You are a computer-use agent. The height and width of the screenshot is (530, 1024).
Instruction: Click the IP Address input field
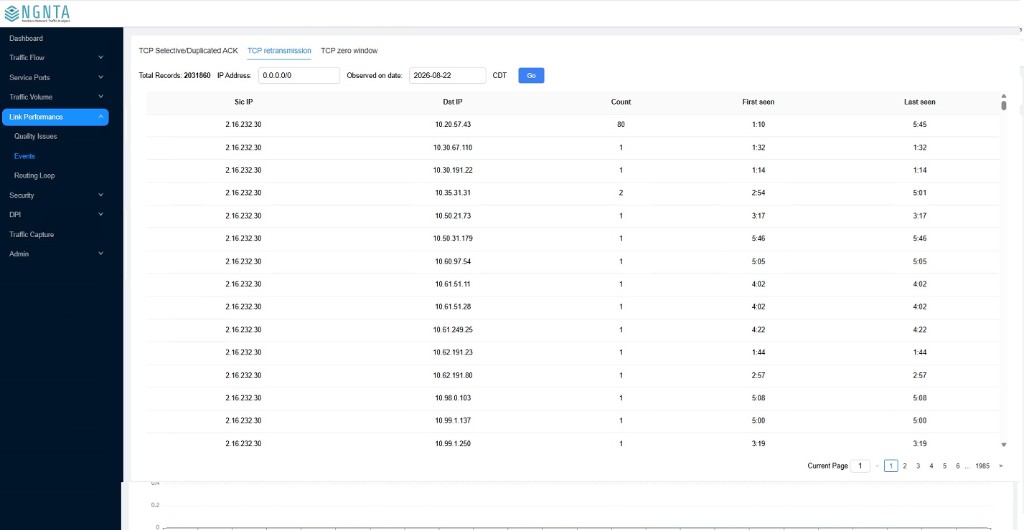(299, 75)
